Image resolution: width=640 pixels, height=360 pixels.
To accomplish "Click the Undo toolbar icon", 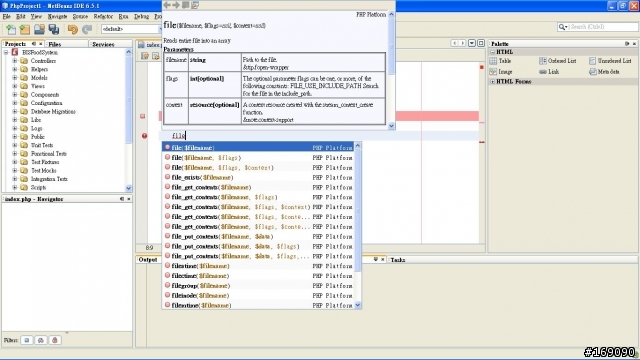I will click(73, 29).
